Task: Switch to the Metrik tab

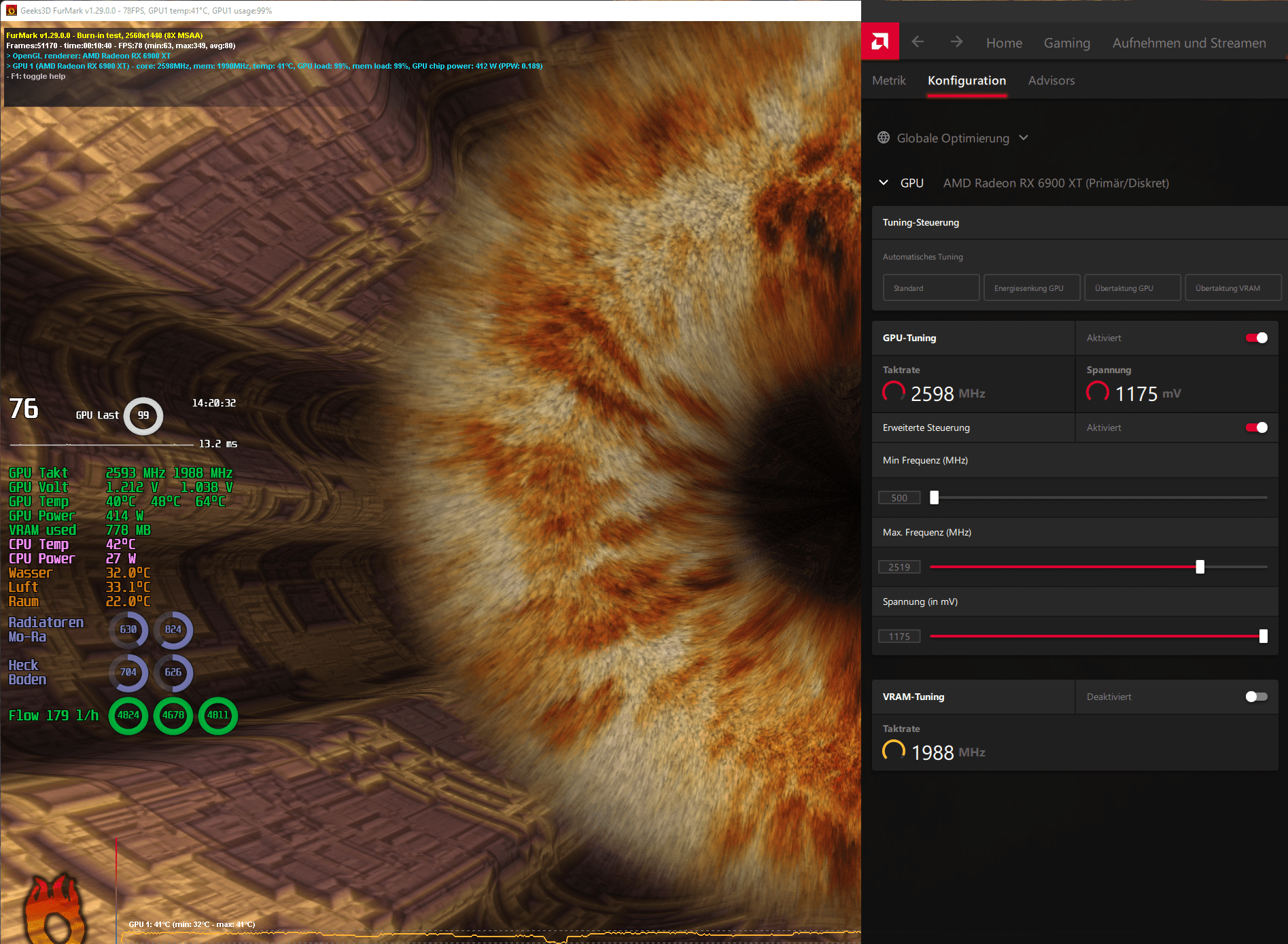Action: (x=889, y=80)
